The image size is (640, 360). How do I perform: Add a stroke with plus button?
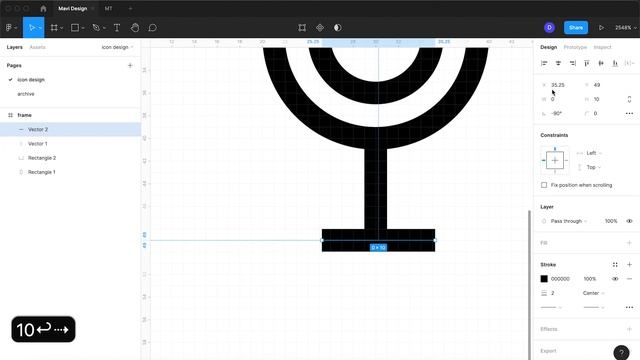[629, 264]
